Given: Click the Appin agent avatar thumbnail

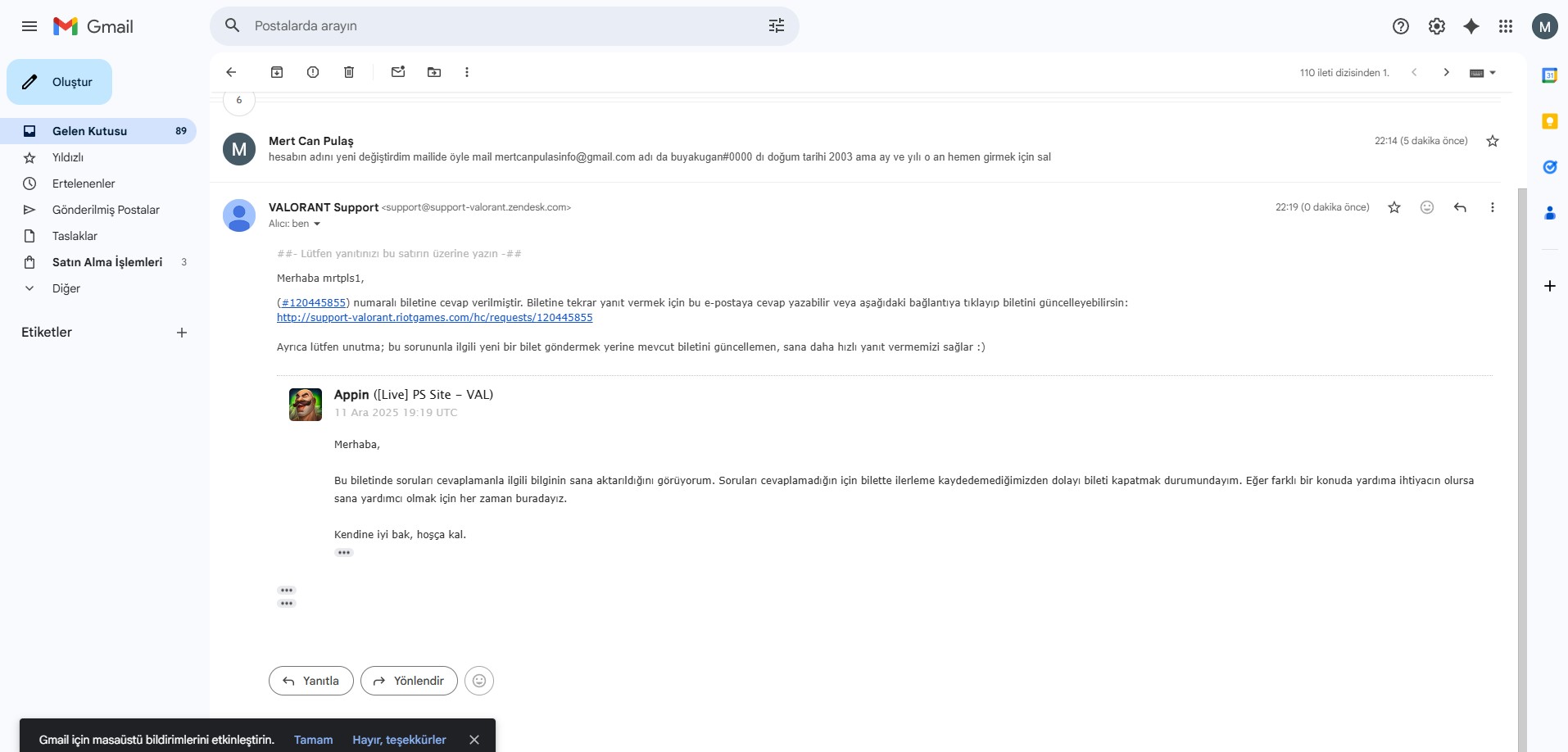Looking at the screenshot, I should pos(306,405).
